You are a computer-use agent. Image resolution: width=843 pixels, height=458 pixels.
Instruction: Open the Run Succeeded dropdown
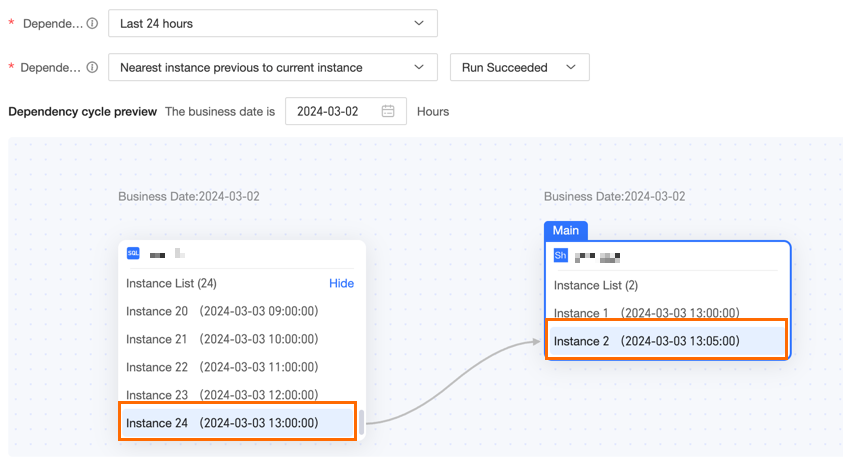click(x=519, y=68)
